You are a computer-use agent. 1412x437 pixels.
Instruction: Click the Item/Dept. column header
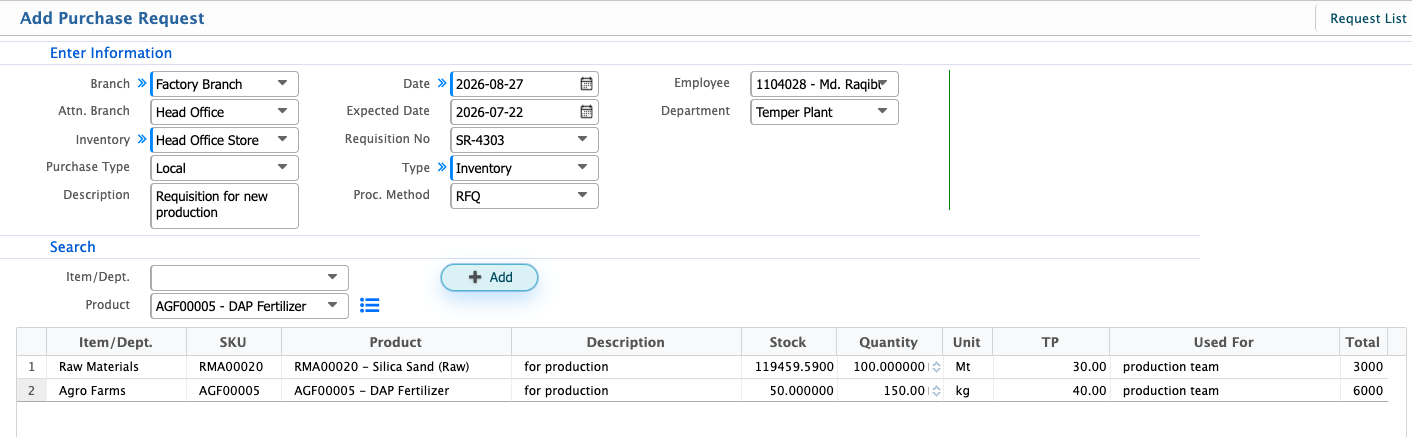point(116,342)
